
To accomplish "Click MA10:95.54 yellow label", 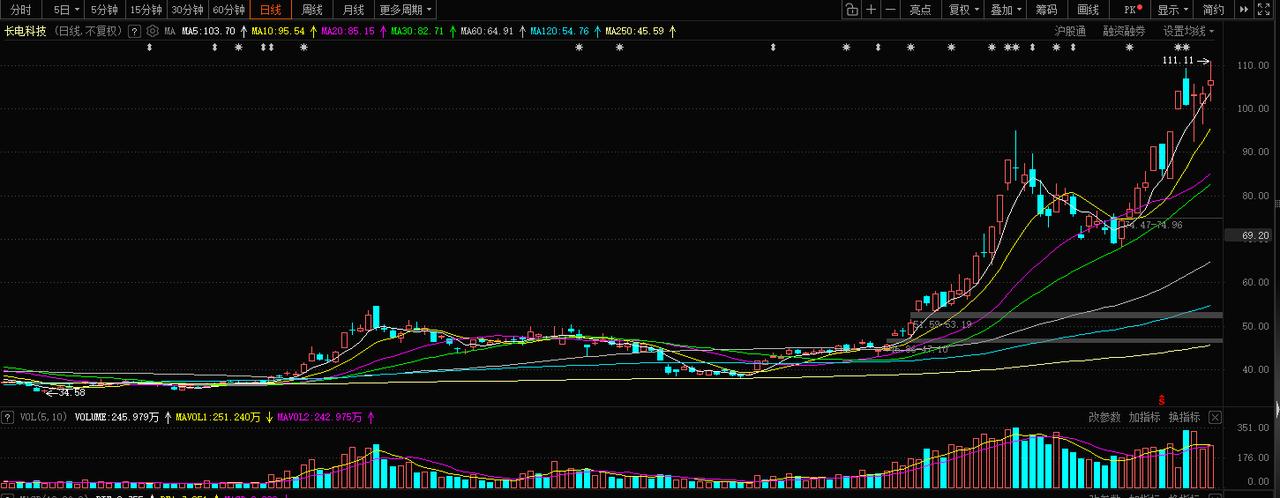I will [278, 31].
